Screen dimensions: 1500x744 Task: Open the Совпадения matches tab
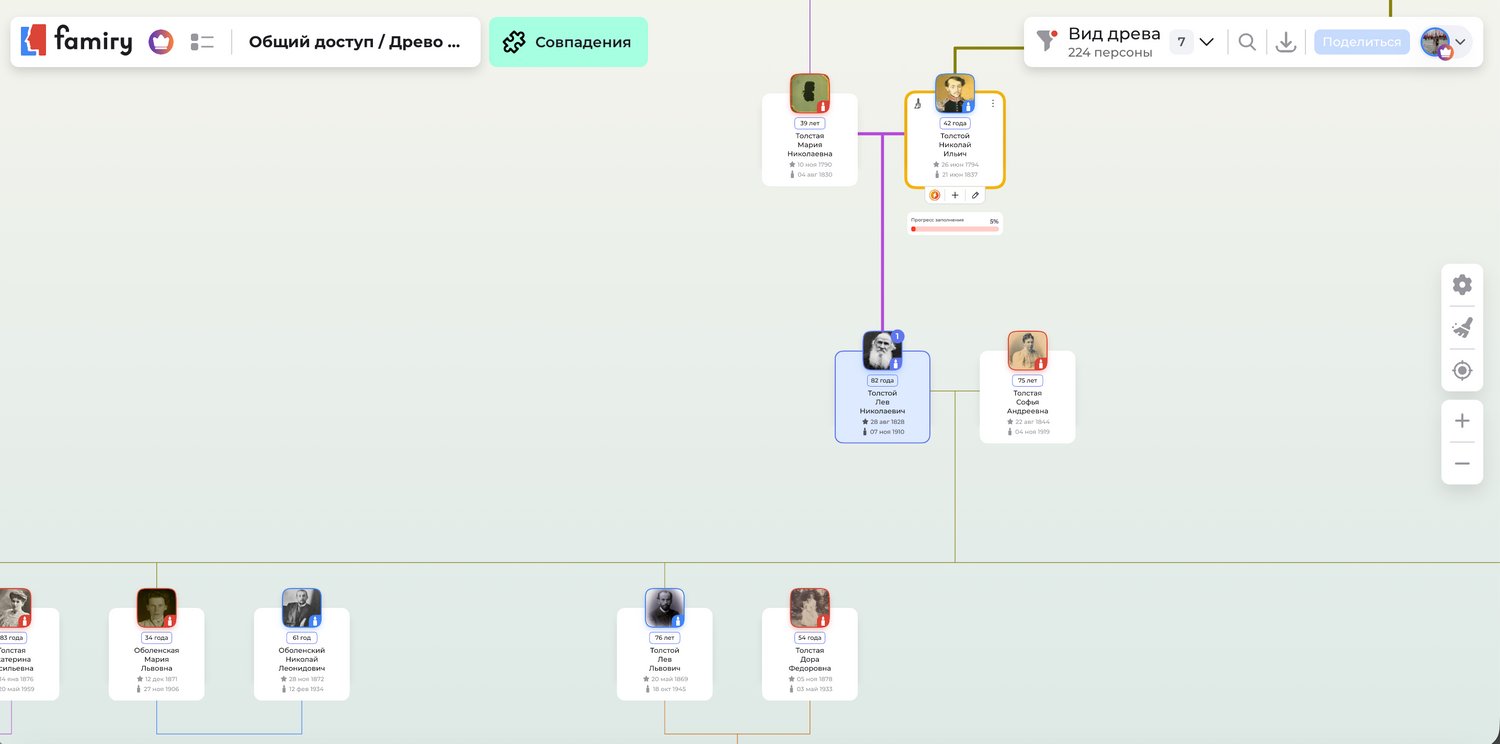[x=568, y=42]
